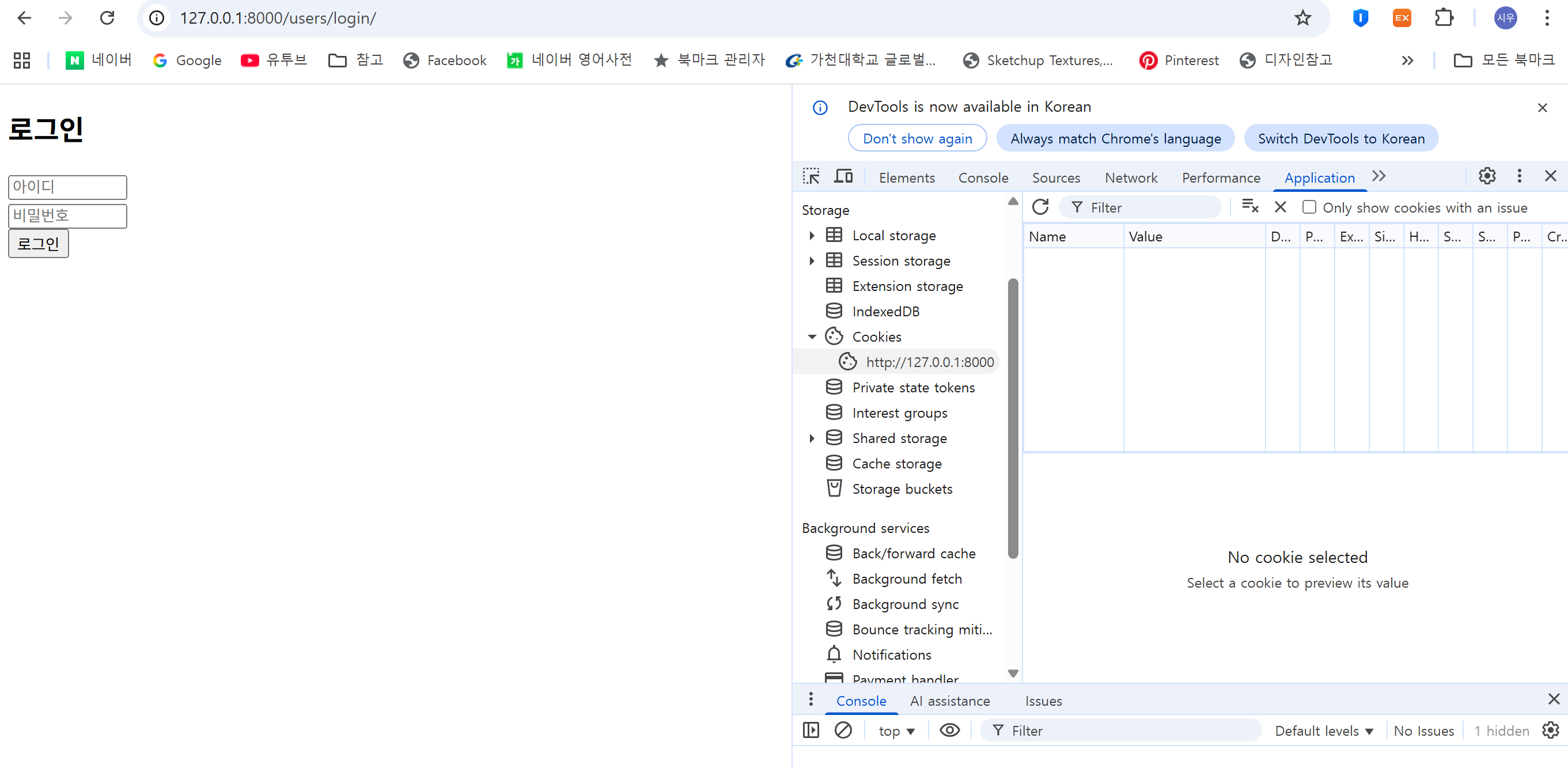Image resolution: width=1568 pixels, height=768 pixels.
Task: Show the console sidebar icon
Action: [x=810, y=731]
